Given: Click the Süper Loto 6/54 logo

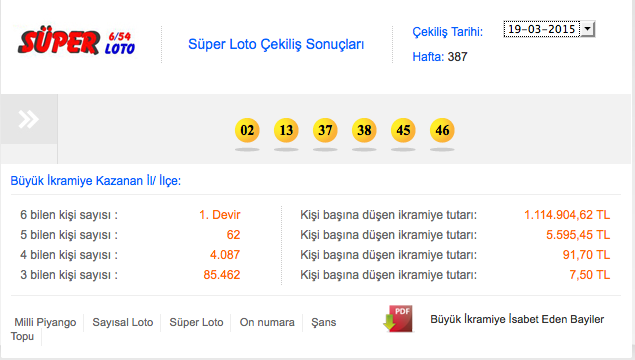Looking at the screenshot, I should tap(77, 43).
